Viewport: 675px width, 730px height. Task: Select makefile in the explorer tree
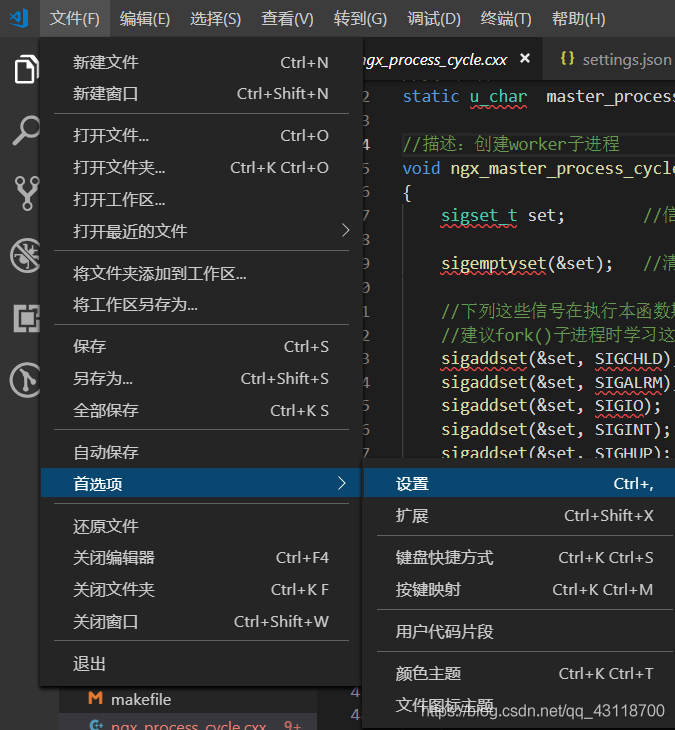188,699
